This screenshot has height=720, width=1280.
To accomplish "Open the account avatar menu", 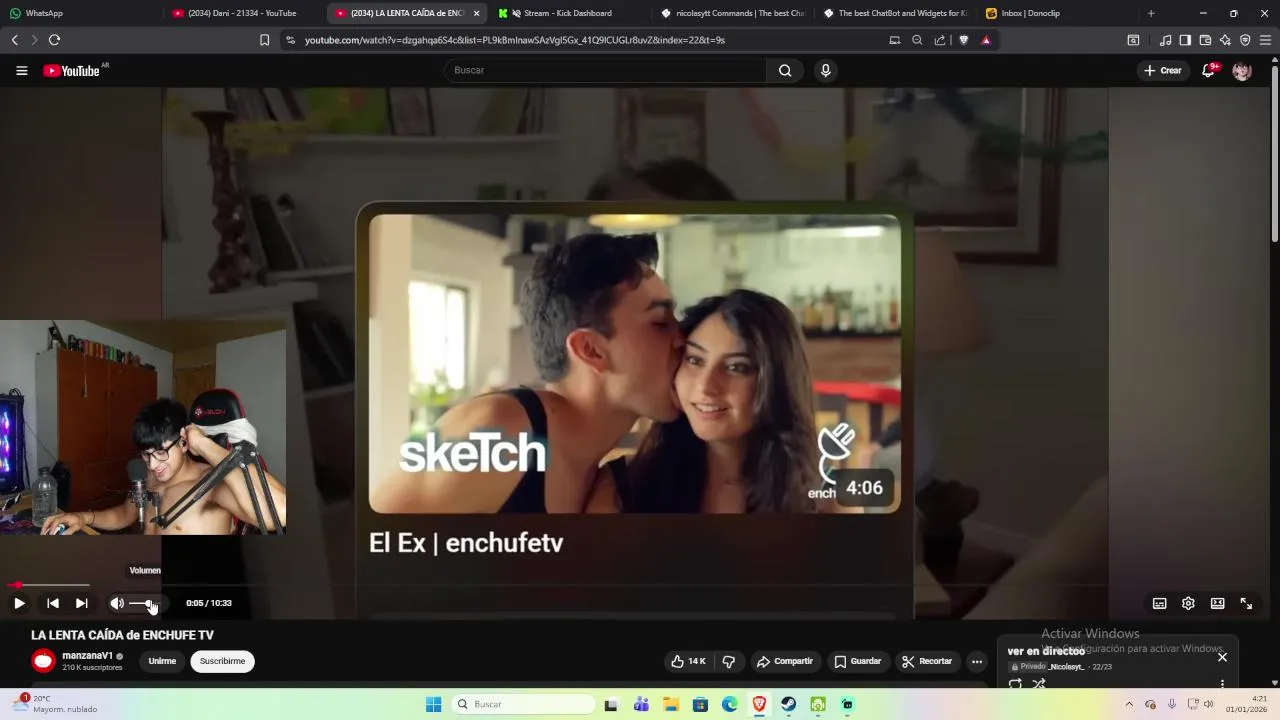I will (1242, 71).
